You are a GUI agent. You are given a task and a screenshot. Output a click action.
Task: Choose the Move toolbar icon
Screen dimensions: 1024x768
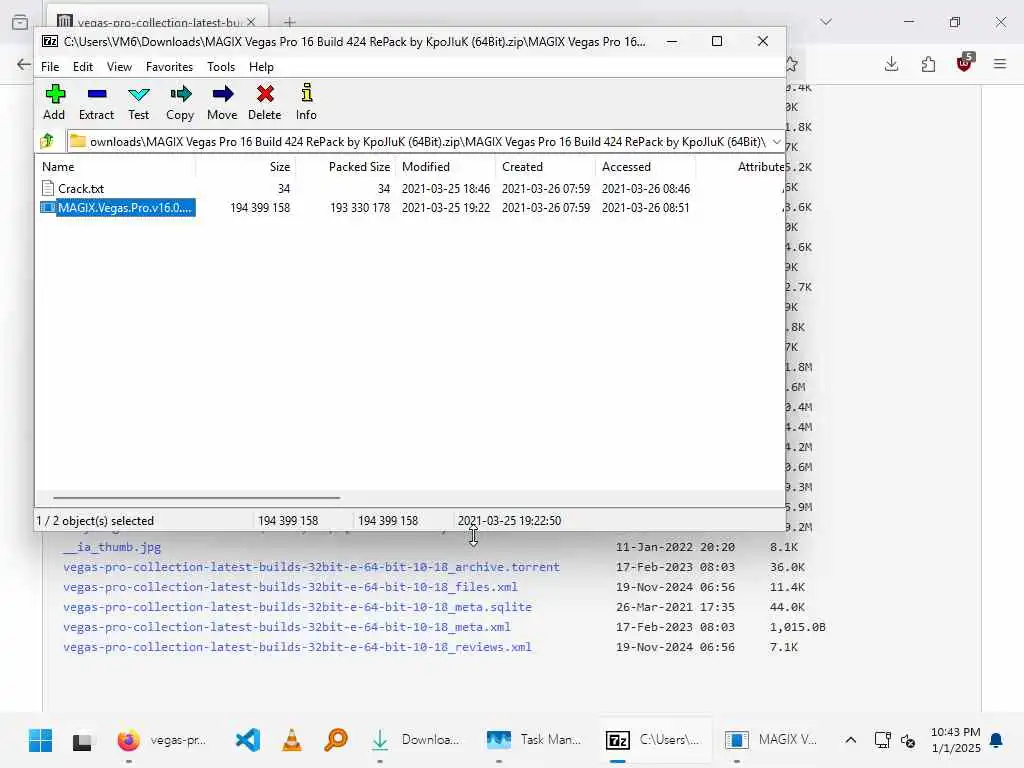click(x=222, y=102)
